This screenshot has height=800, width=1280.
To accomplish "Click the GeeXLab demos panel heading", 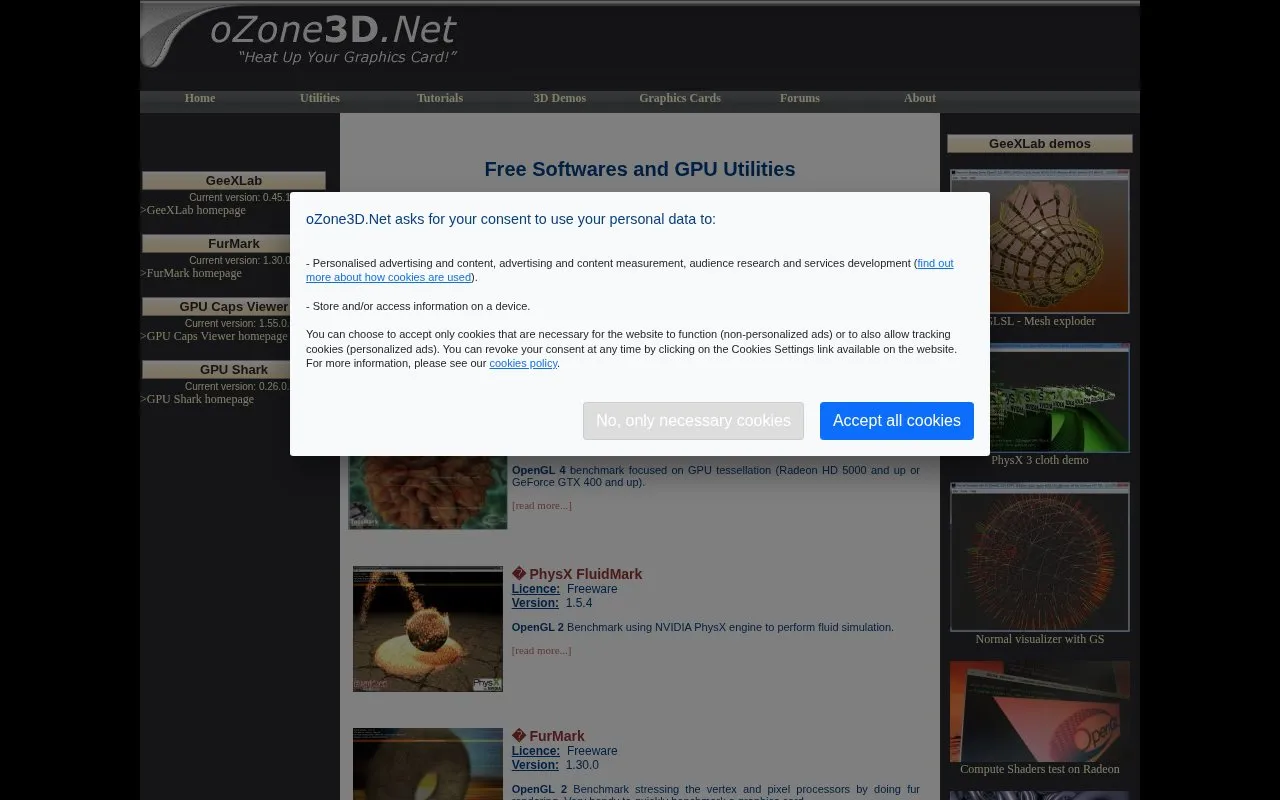I will point(1040,144).
